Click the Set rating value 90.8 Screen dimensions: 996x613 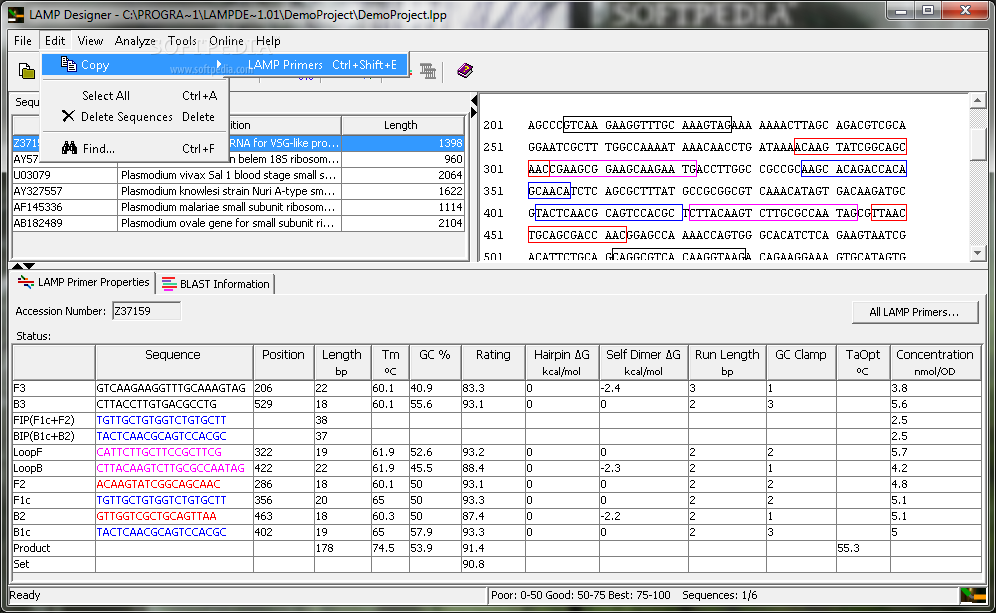tap(473, 563)
